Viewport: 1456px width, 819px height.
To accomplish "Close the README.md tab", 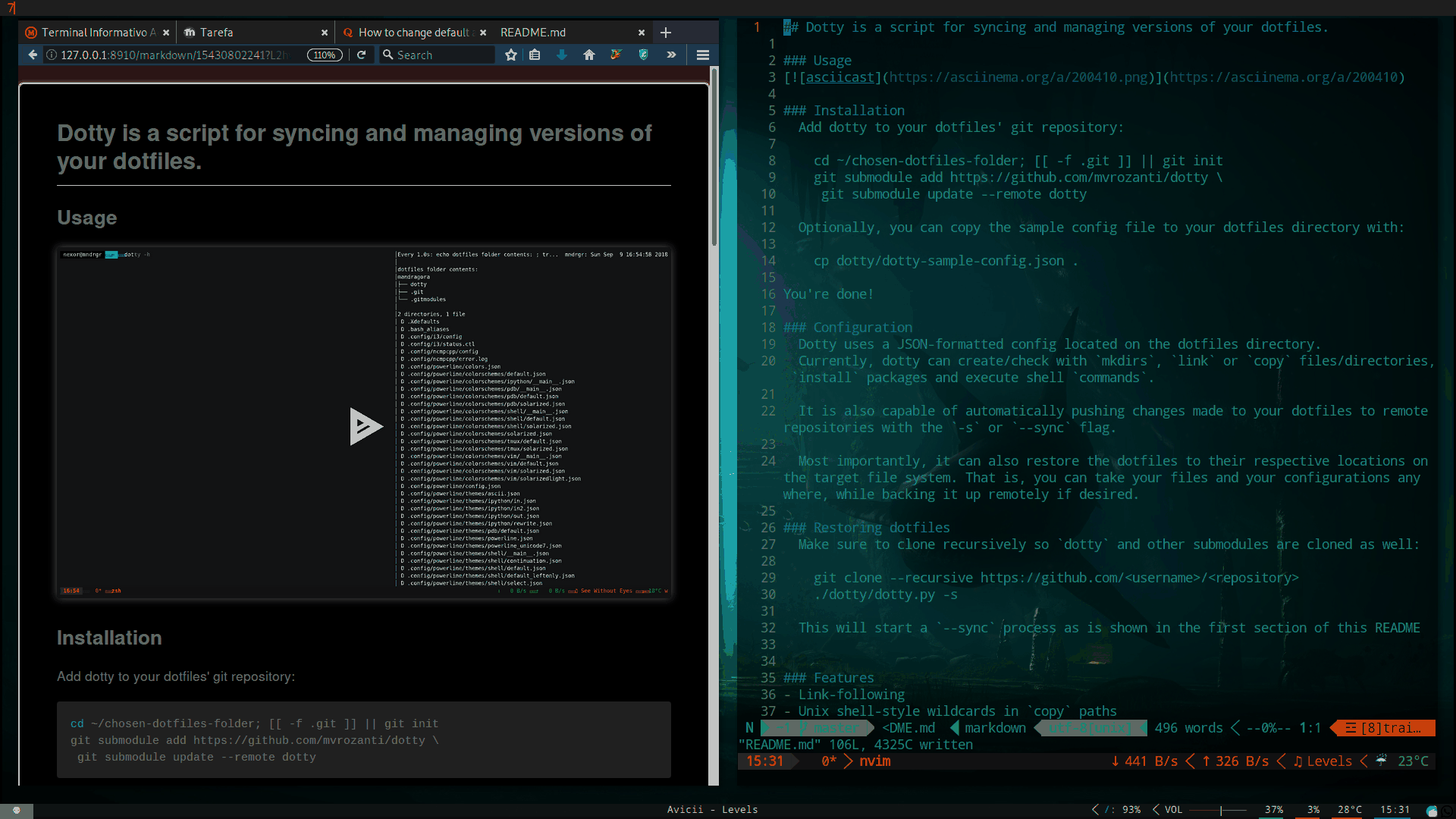I will click(x=642, y=33).
